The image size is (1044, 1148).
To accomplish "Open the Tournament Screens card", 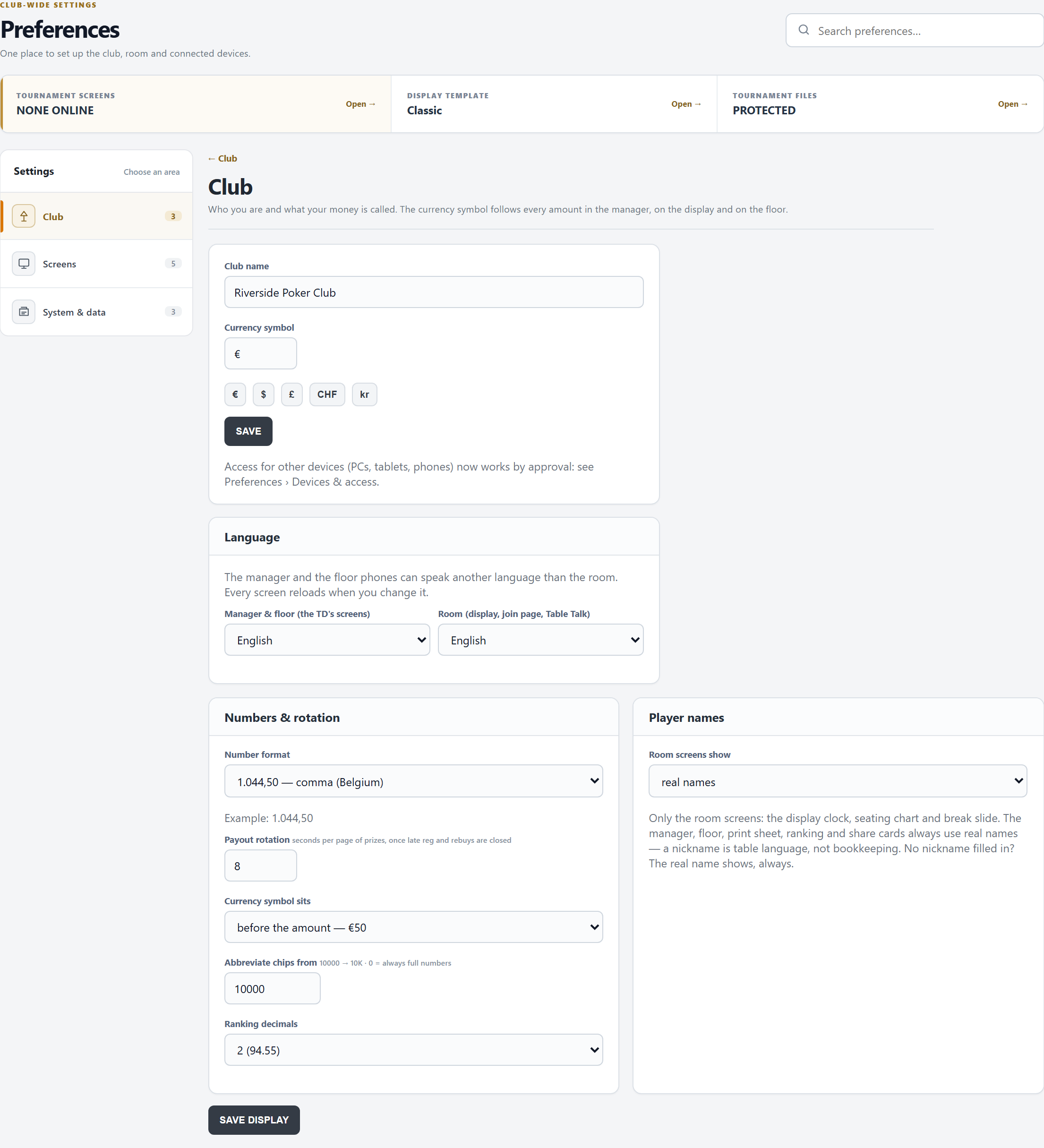I will pyautogui.click(x=196, y=104).
